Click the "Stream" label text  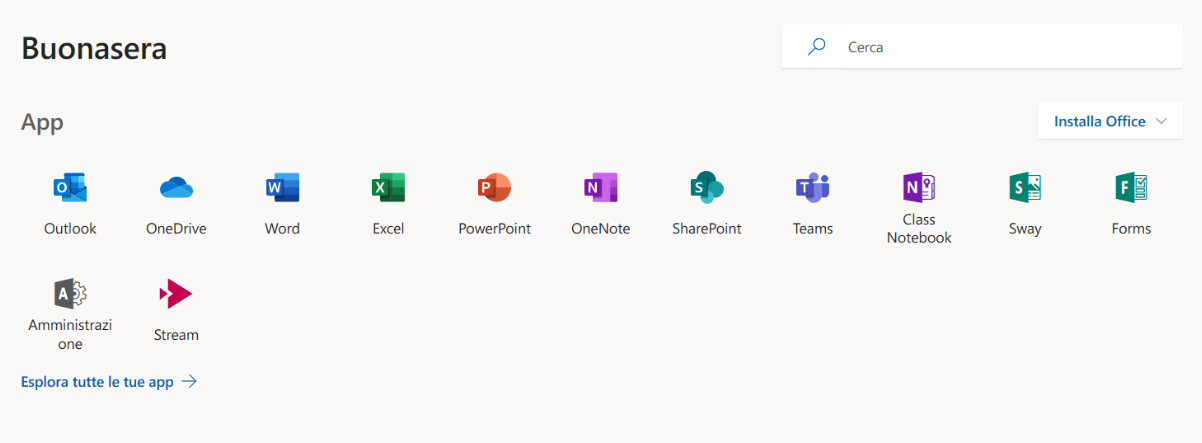pos(176,335)
